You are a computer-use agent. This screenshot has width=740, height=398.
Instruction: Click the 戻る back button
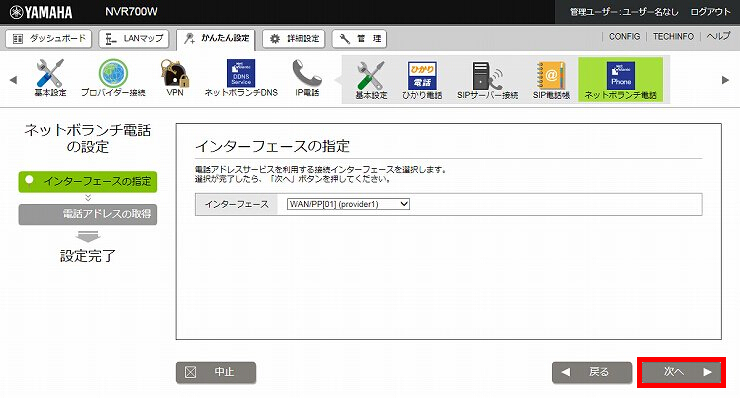(x=592, y=372)
